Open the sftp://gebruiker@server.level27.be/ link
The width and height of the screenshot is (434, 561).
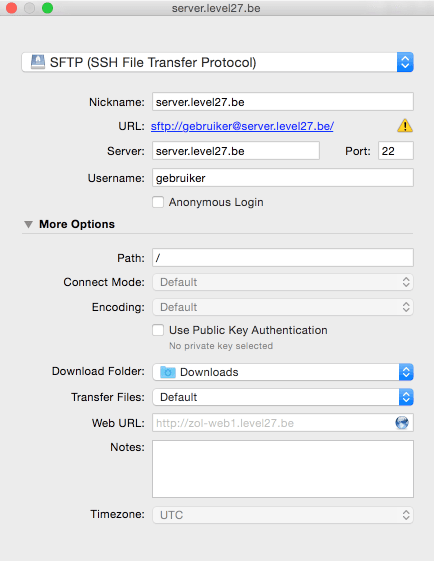pos(242,126)
